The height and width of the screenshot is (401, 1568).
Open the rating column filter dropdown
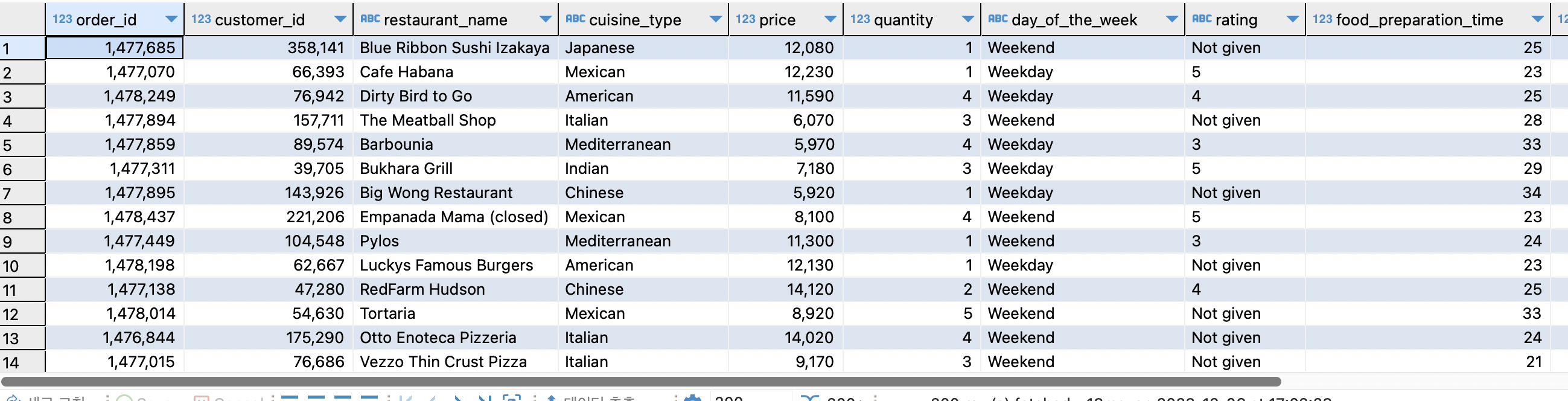coord(1293,19)
